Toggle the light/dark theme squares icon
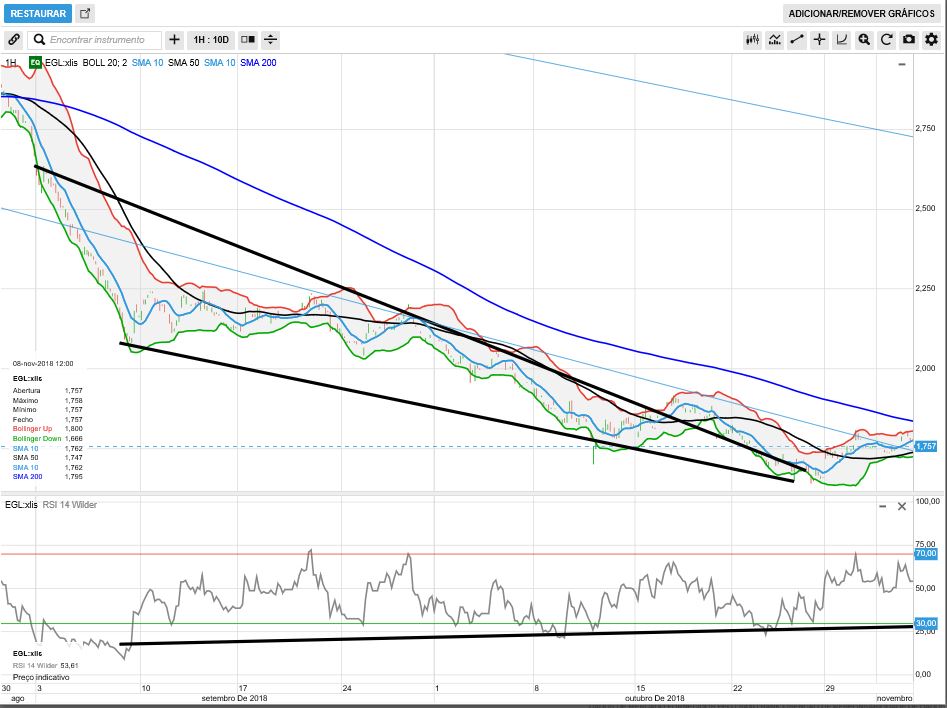The image size is (947, 708). tap(248, 40)
